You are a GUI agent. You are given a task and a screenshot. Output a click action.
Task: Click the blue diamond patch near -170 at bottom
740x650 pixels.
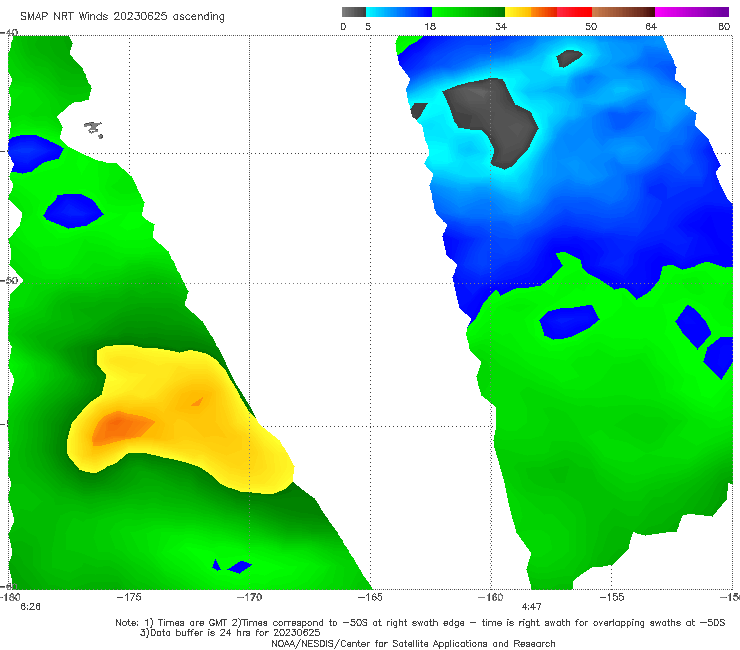(x=240, y=566)
